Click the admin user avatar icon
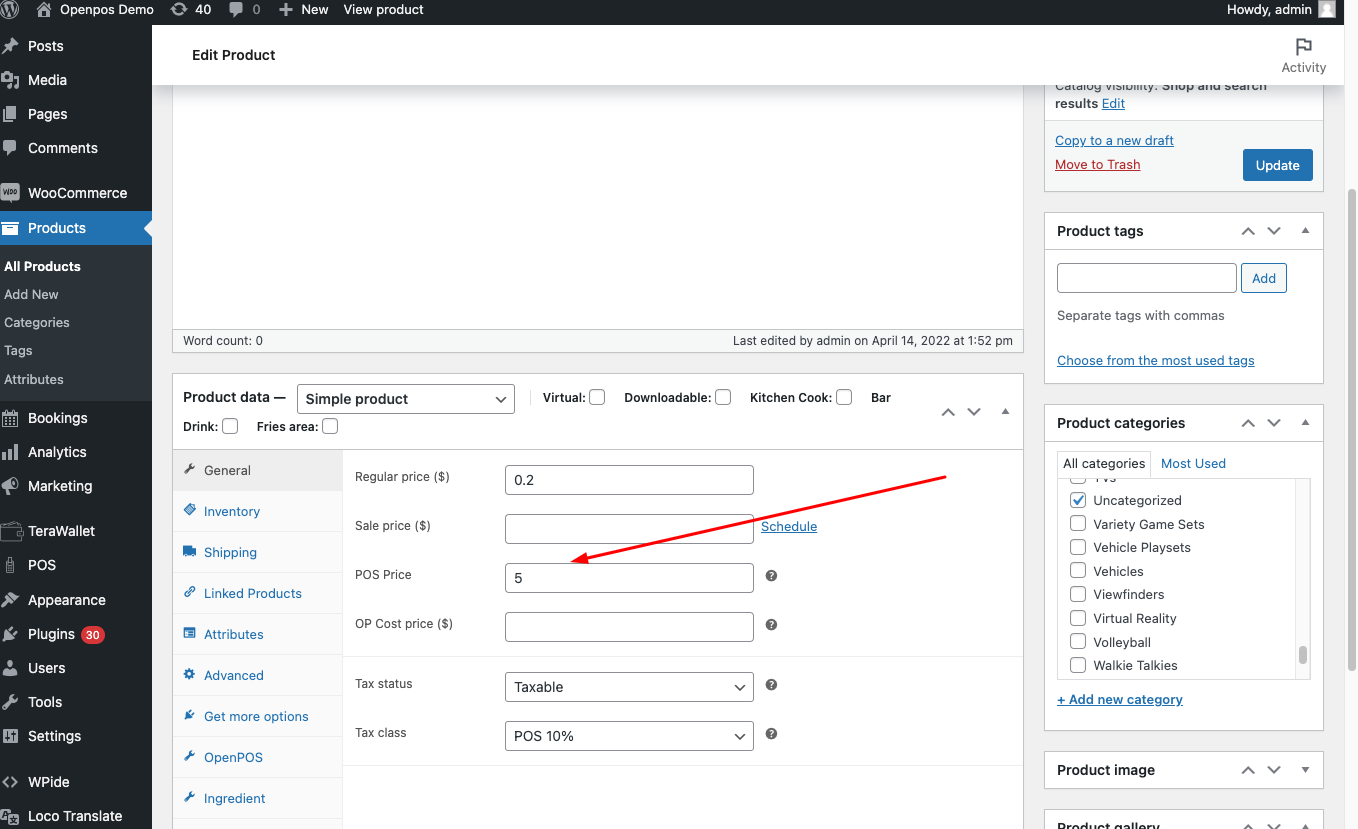The height and width of the screenshot is (829, 1358). tap(1327, 10)
